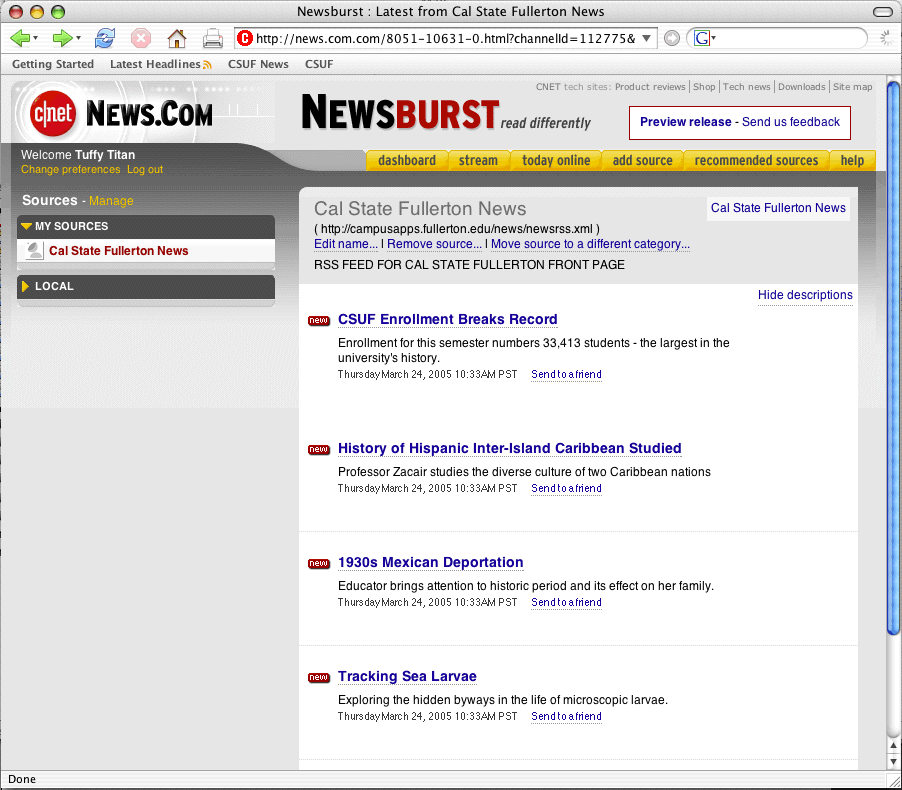Click Cal State Fullerton News link at top right
Screen dimensions: 902x790
point(778,208)
